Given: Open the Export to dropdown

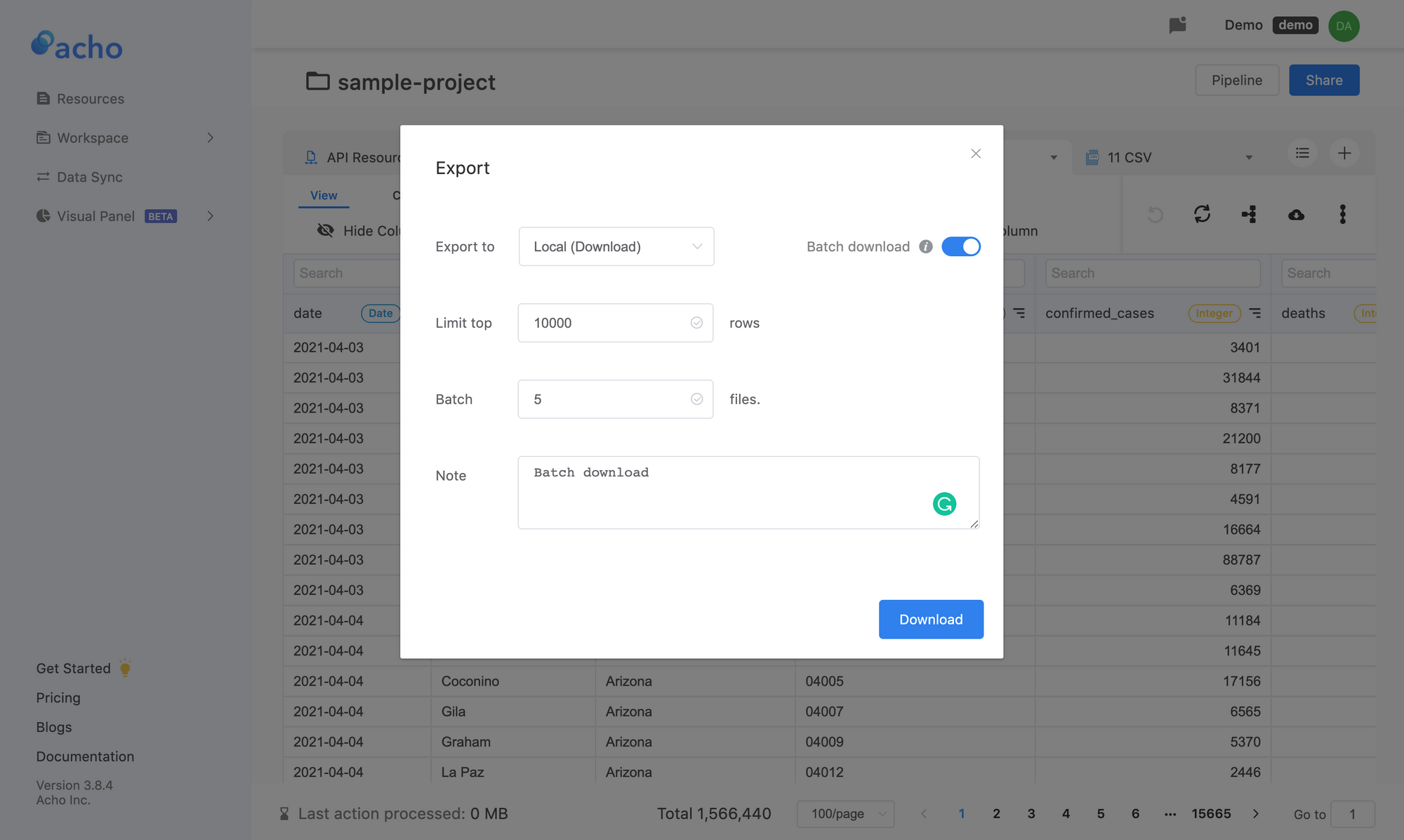Looking at the screenshot, I should click(616, 246).
